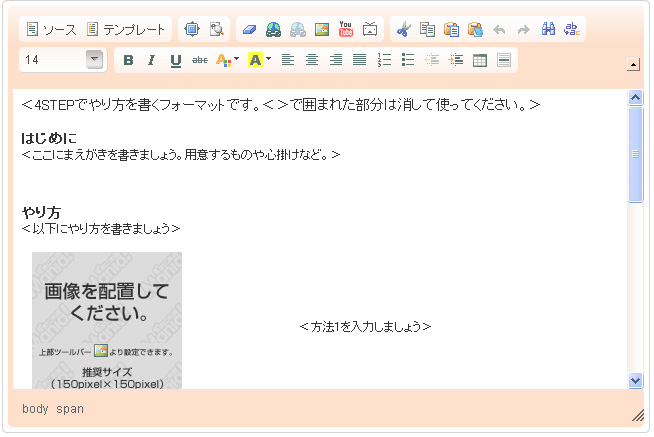Screen dimensions: 654x437
Task: Toggle underline formatting
Action: [176, 60]
